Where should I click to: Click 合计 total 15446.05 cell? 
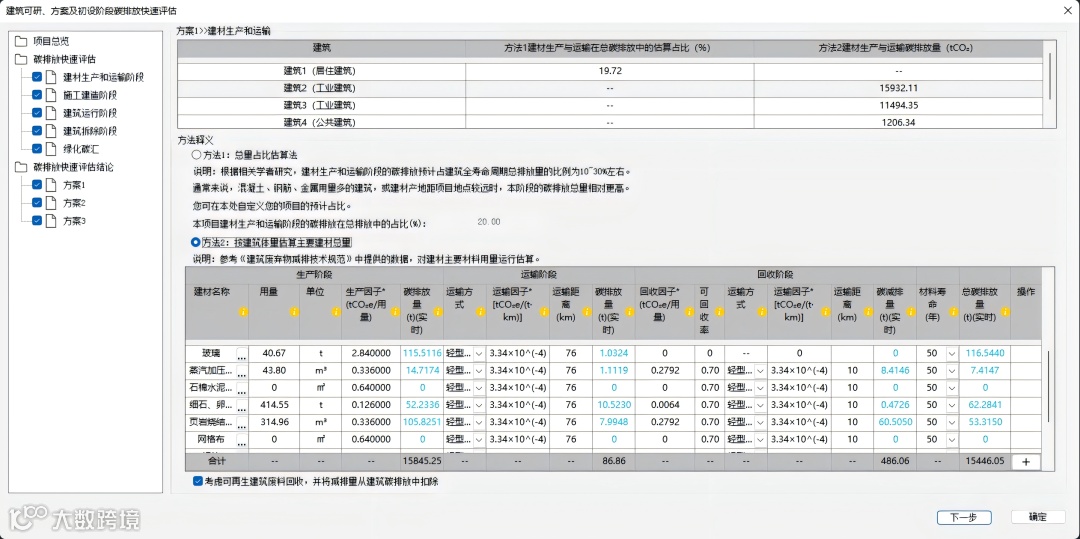pos(984,462)
